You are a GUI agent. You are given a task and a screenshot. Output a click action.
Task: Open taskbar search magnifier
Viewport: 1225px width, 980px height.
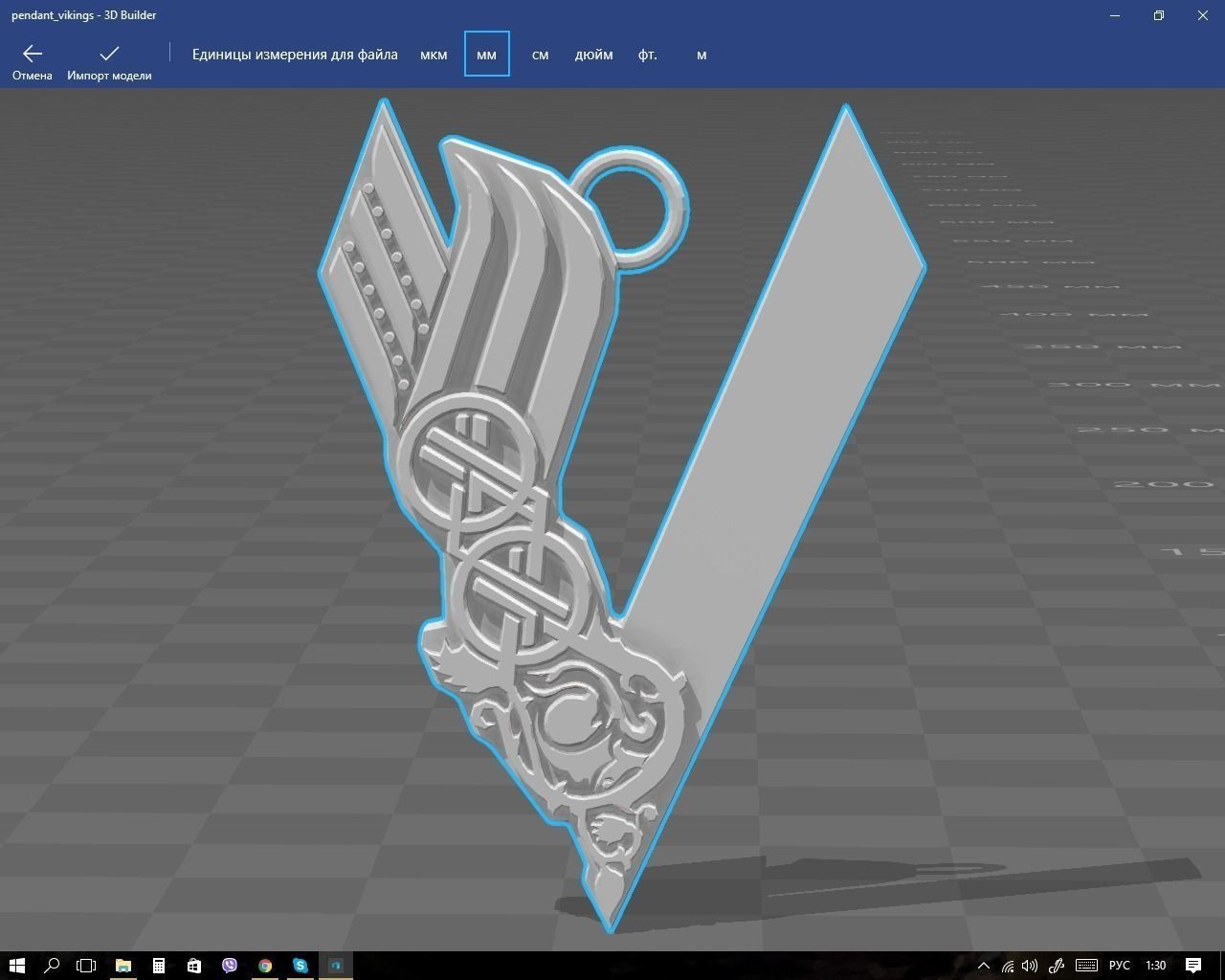click(x=52, y=966)
